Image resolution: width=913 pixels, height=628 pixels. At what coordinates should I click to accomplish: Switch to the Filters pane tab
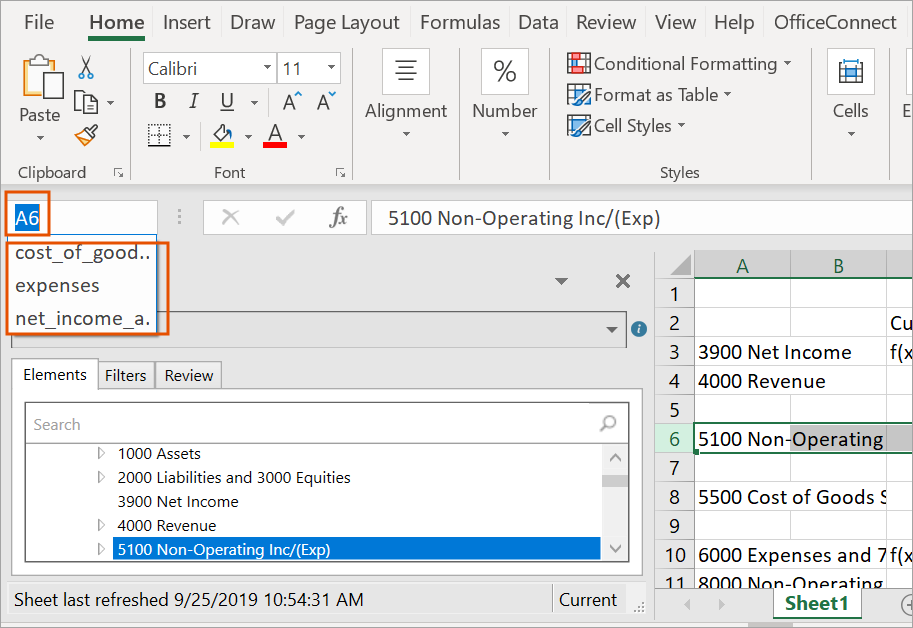pos(125,376)
